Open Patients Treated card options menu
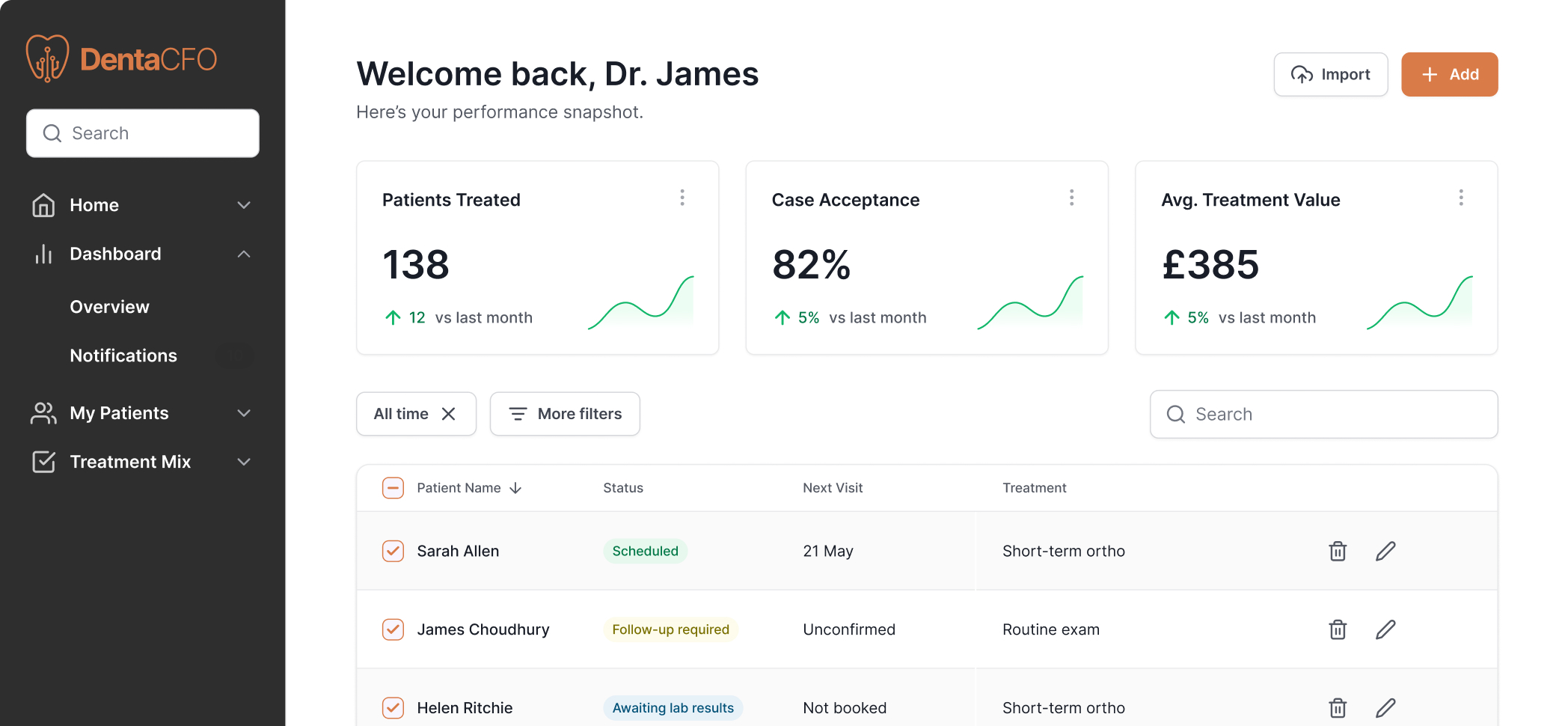The image size is (1568, 726). (682, 198)
